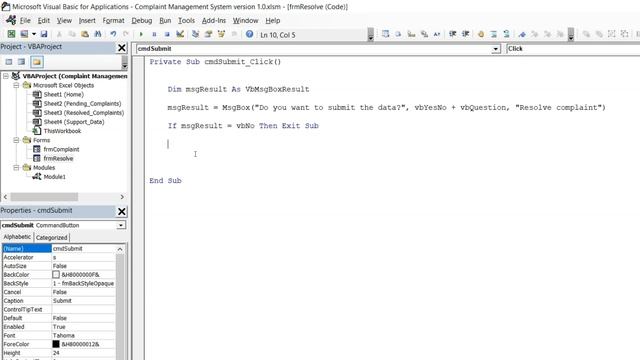Image resolution: width=640 pixels, height=360 pixels.
Task: Click the View Microsoft Excel toolbar icon
Action: tap(11, 34)
